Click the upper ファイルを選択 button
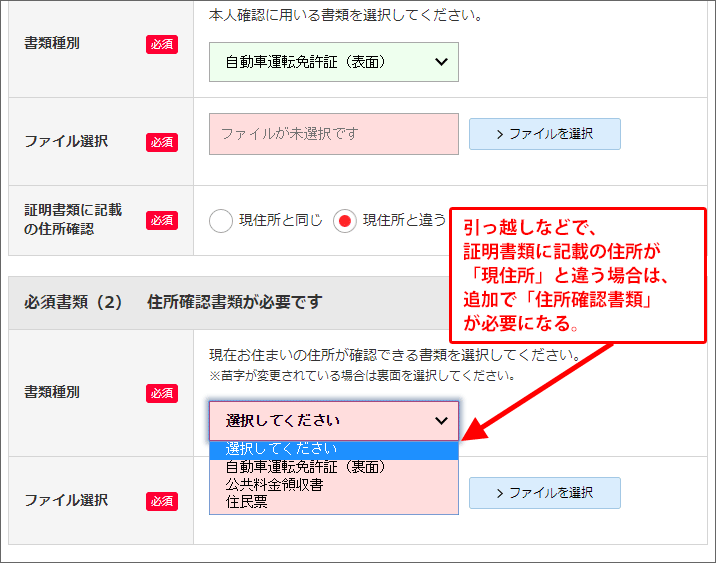 (545, 134)
